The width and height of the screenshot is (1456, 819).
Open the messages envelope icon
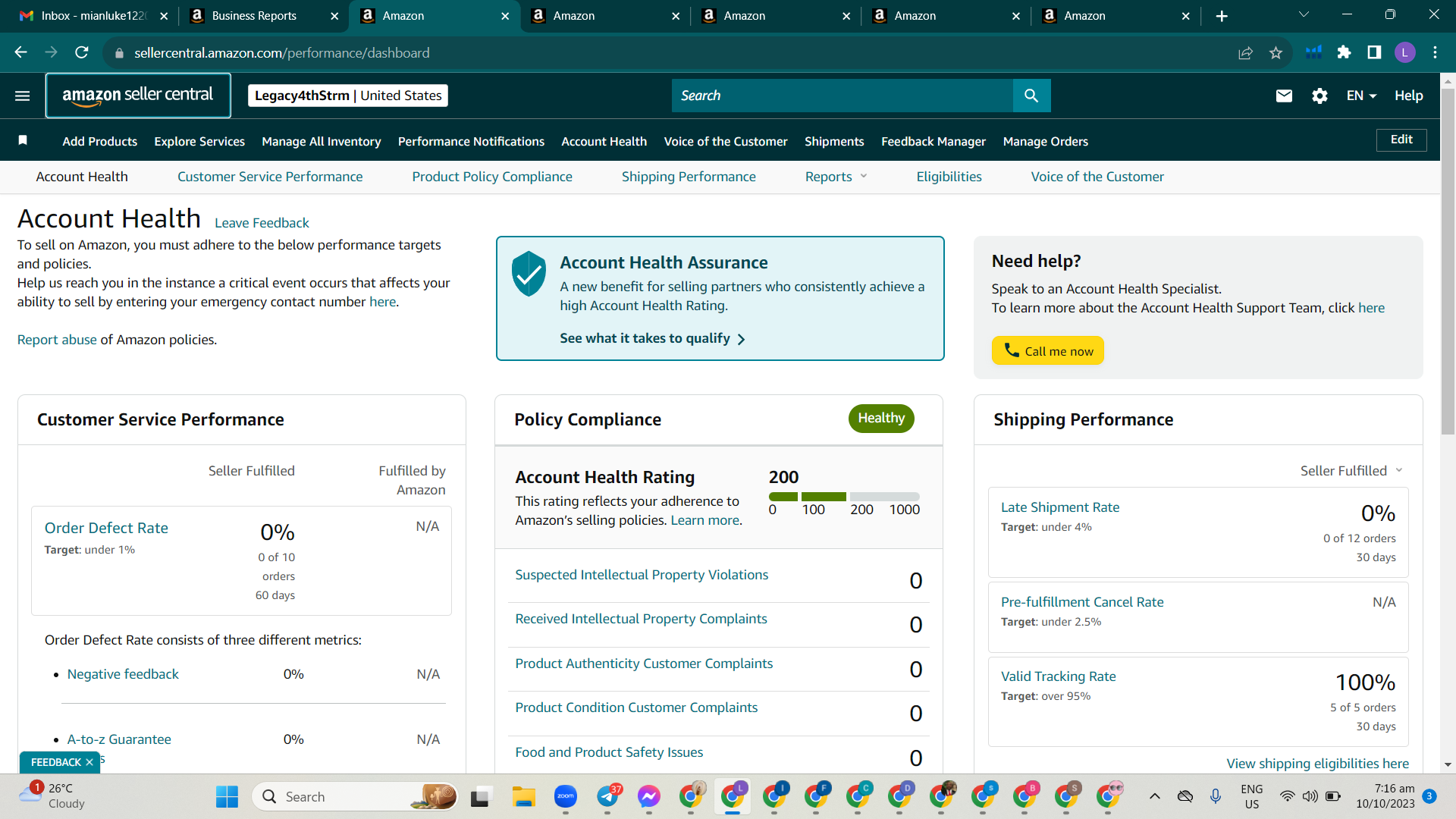coord(1284,96)
